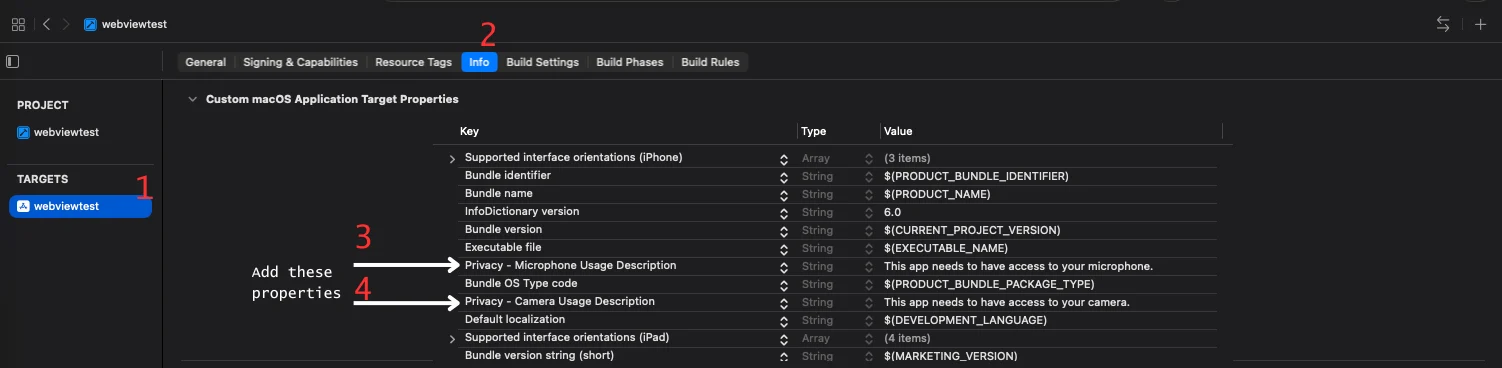The image size is (1502, 368).
Task: Select webviewtest under PROJECT
Action: [x=66, y=132]
